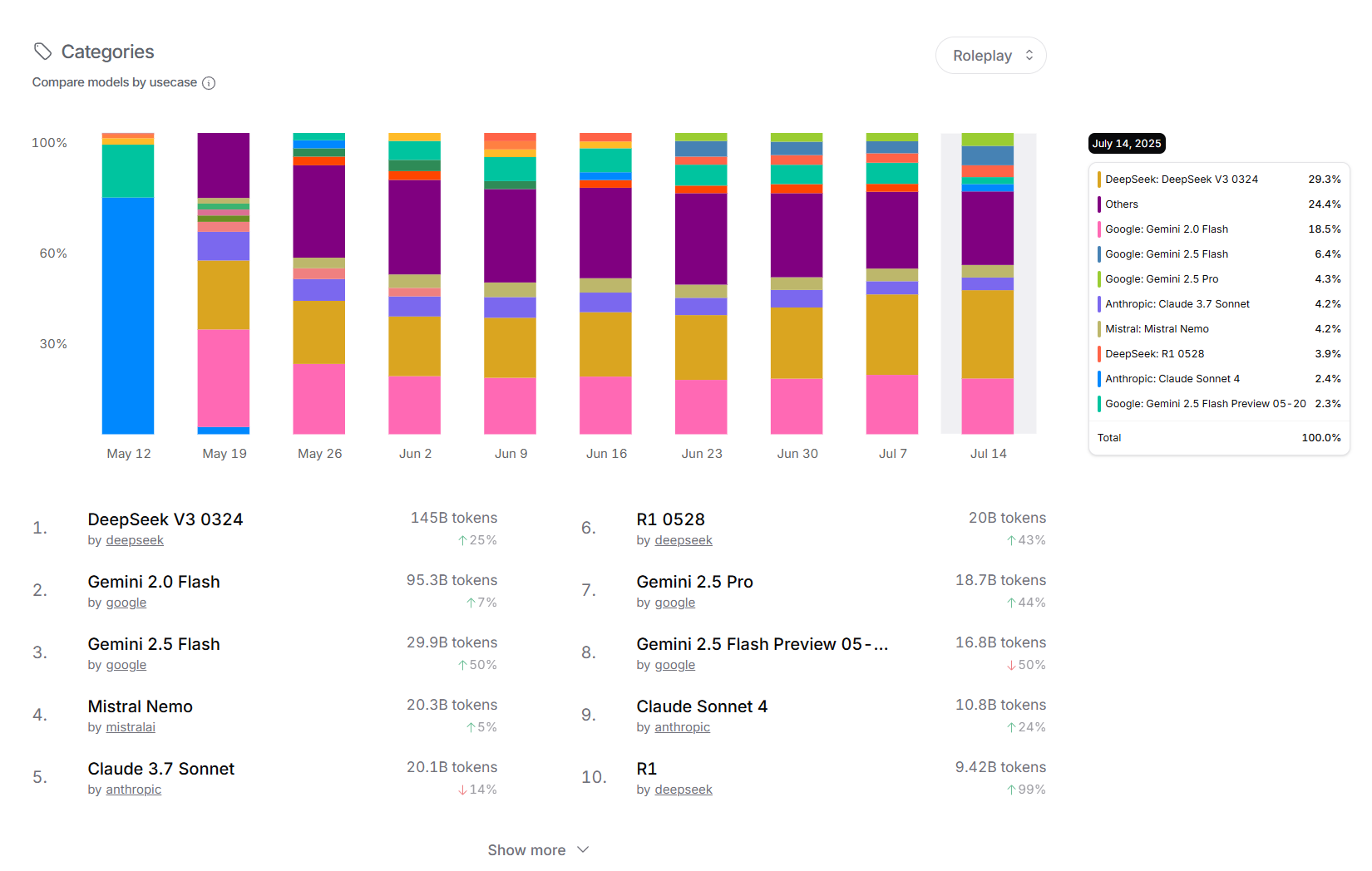This screenshot has height=871, width=1372.
Task: Open the anthropic link under Claude 3.7 Sonnet
Action: tap(133, 790)
